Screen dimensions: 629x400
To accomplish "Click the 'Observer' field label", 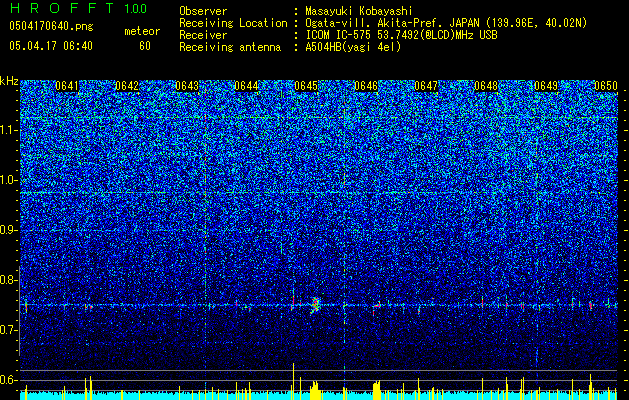I will [203, 11].
